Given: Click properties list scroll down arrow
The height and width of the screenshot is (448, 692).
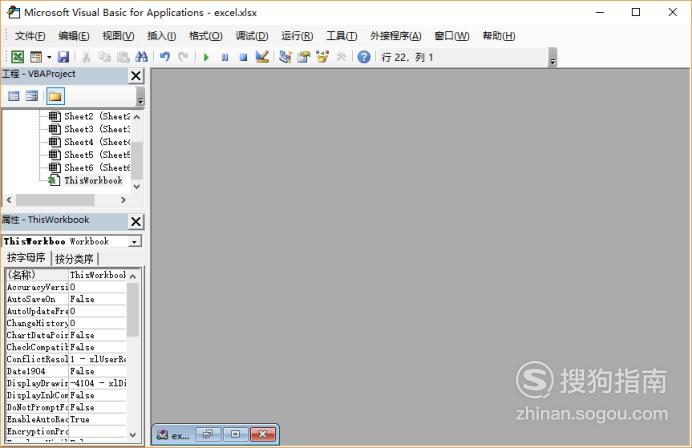Looking at the screenshot, I should click(133, 435).
